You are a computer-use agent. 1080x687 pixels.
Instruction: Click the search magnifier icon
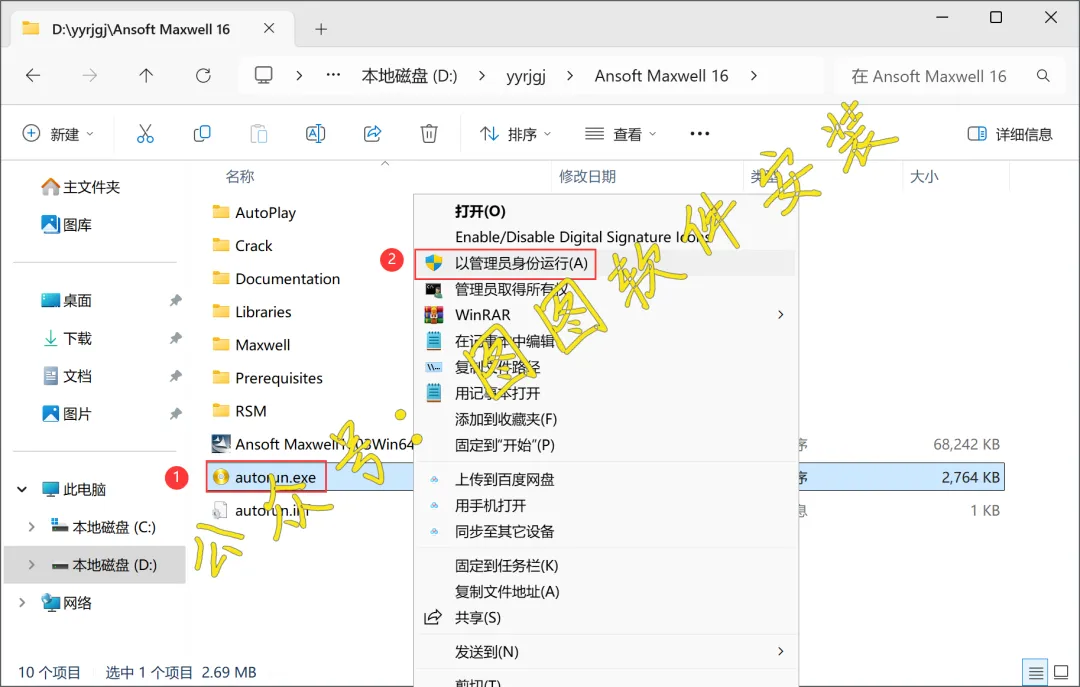point(1043,76)
